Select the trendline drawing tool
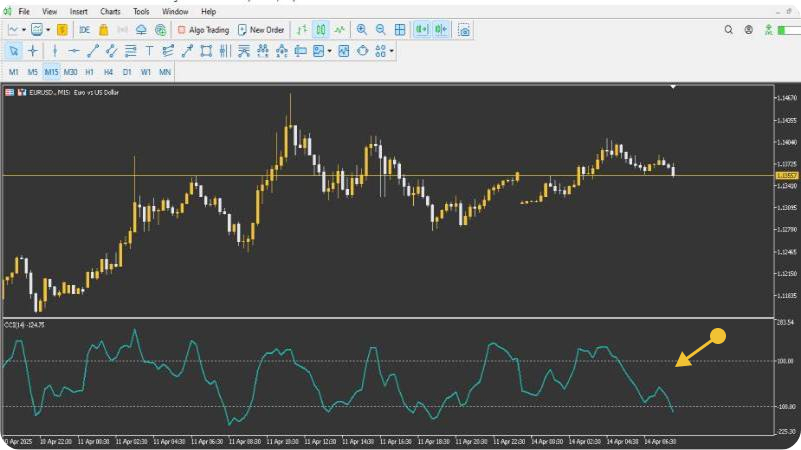 pyautogui.click(x=92, y=51)
